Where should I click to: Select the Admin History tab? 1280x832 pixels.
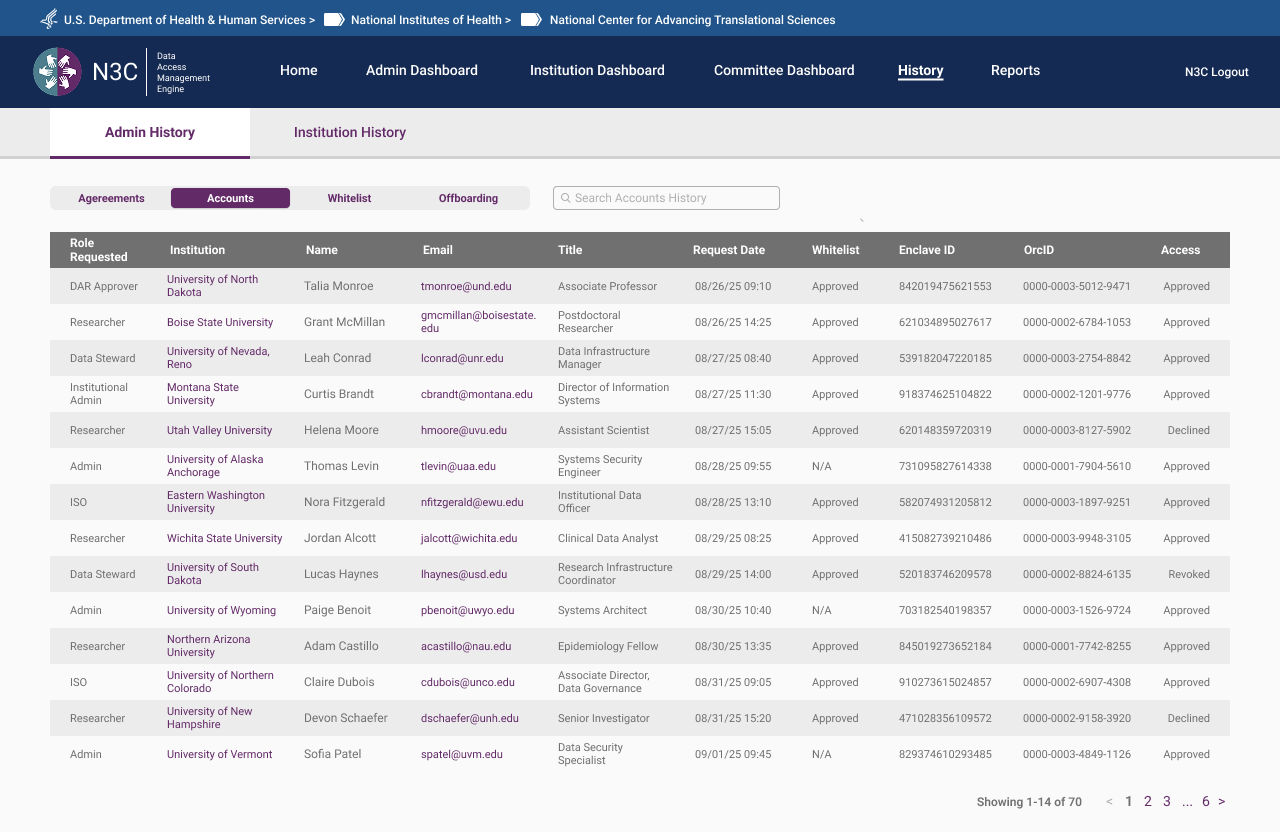(150, 133)
